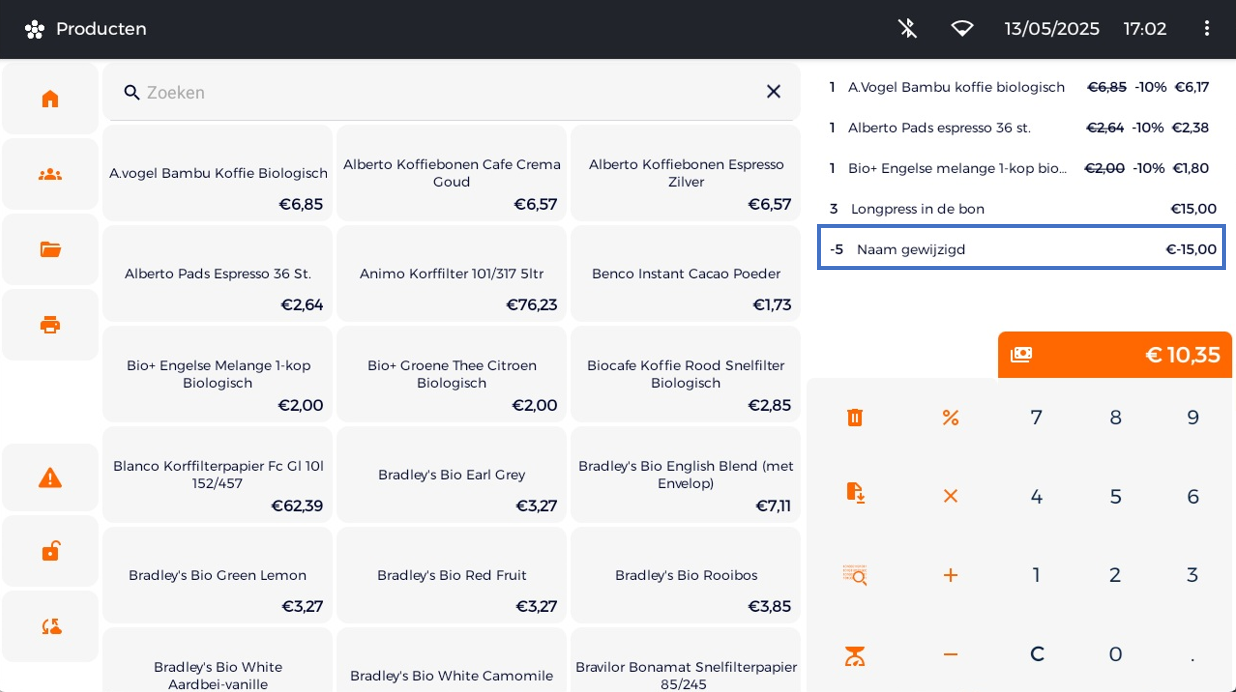1236x692 pixels.
Task: Add Benco Instant Cacao Poeder
Action: click(x=686, y=273)
